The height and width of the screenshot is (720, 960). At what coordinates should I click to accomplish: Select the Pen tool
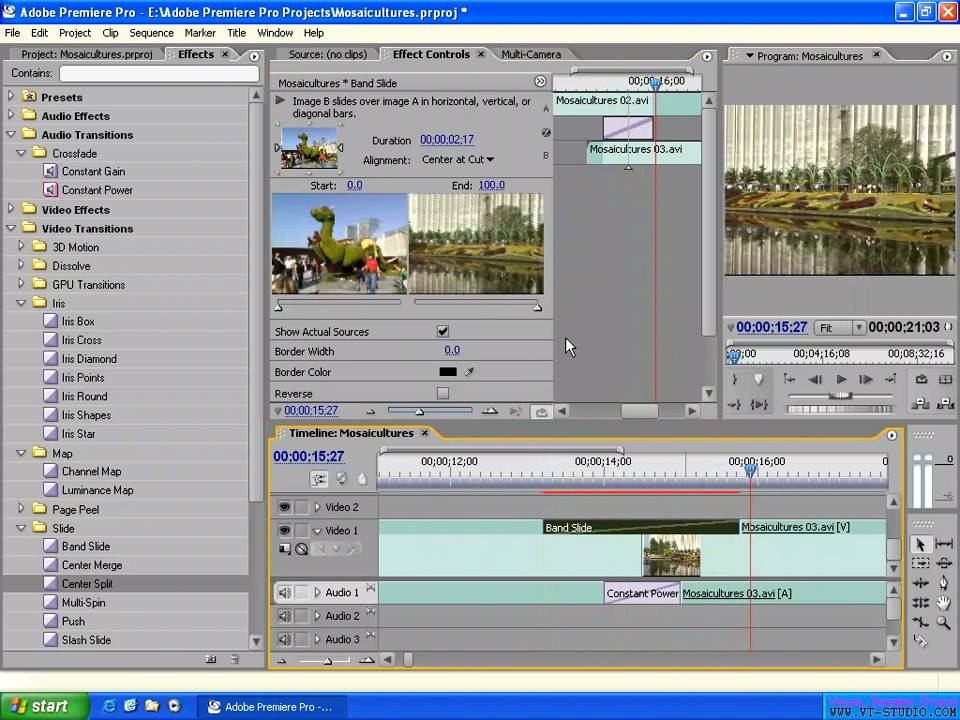[944, 583]
